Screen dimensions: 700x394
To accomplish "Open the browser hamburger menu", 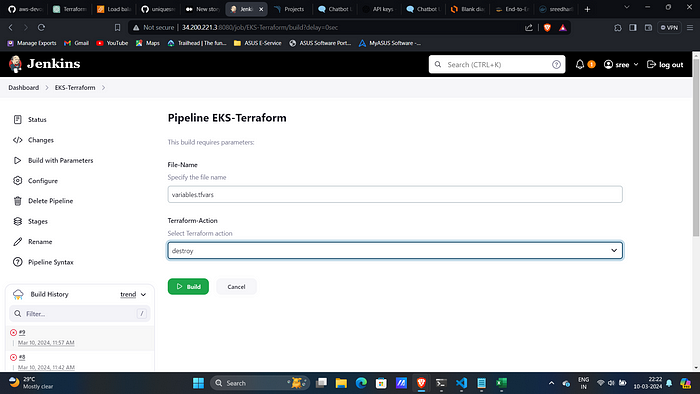I will [x=690, y=27].
